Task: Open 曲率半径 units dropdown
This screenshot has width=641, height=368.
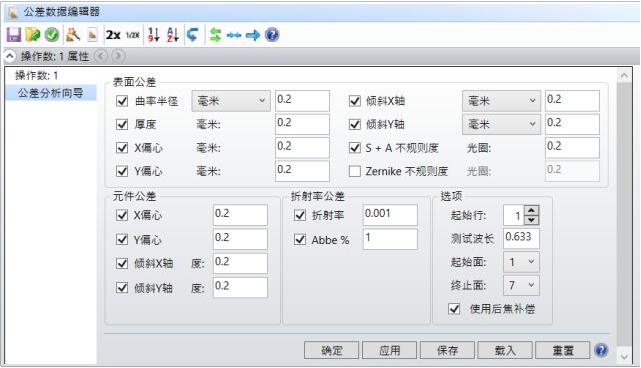Action: pyautogui.click(x=231, y=101)
